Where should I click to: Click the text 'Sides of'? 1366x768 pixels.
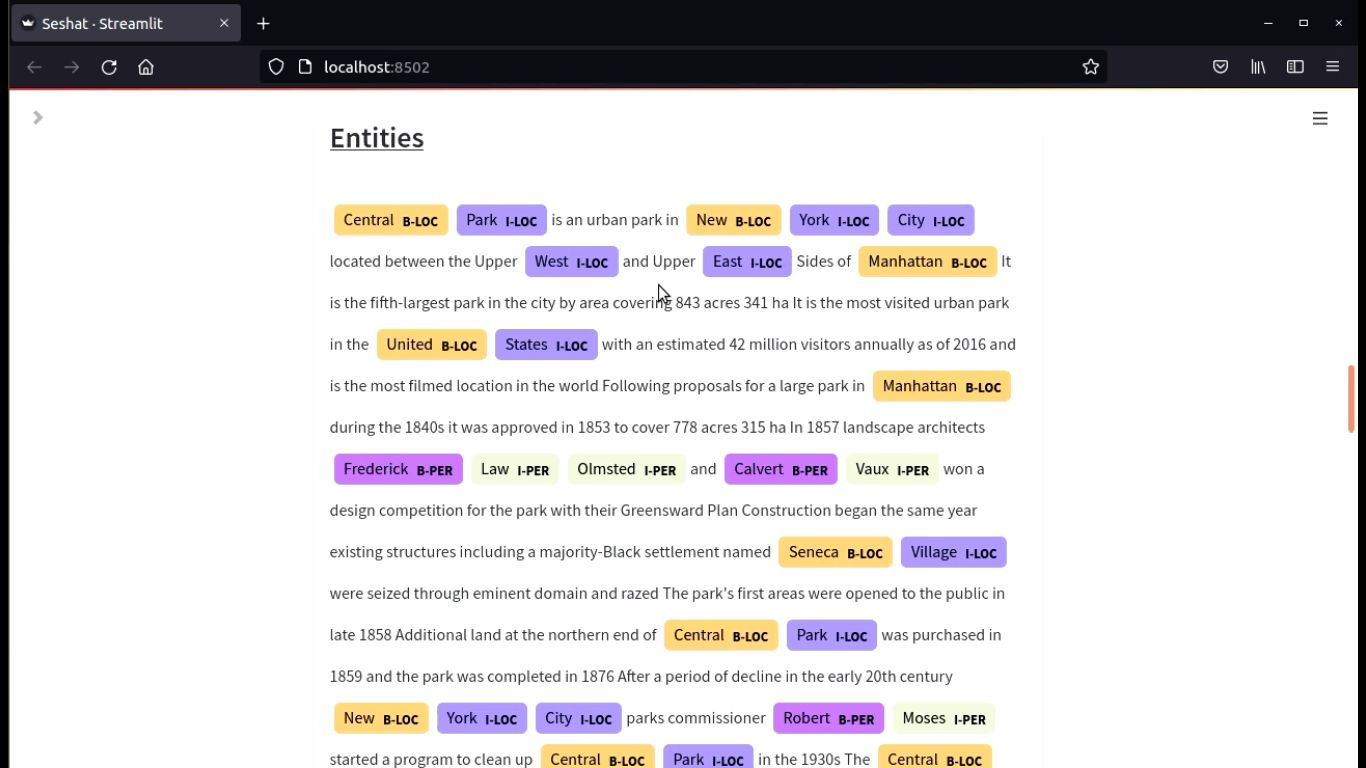(x=824, y=262)
